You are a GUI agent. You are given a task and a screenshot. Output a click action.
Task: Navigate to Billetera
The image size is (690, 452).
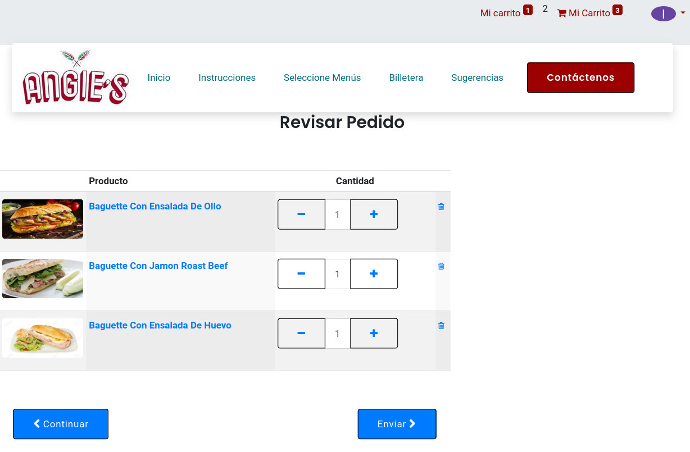pyautogui.click(x=406, y=78)
